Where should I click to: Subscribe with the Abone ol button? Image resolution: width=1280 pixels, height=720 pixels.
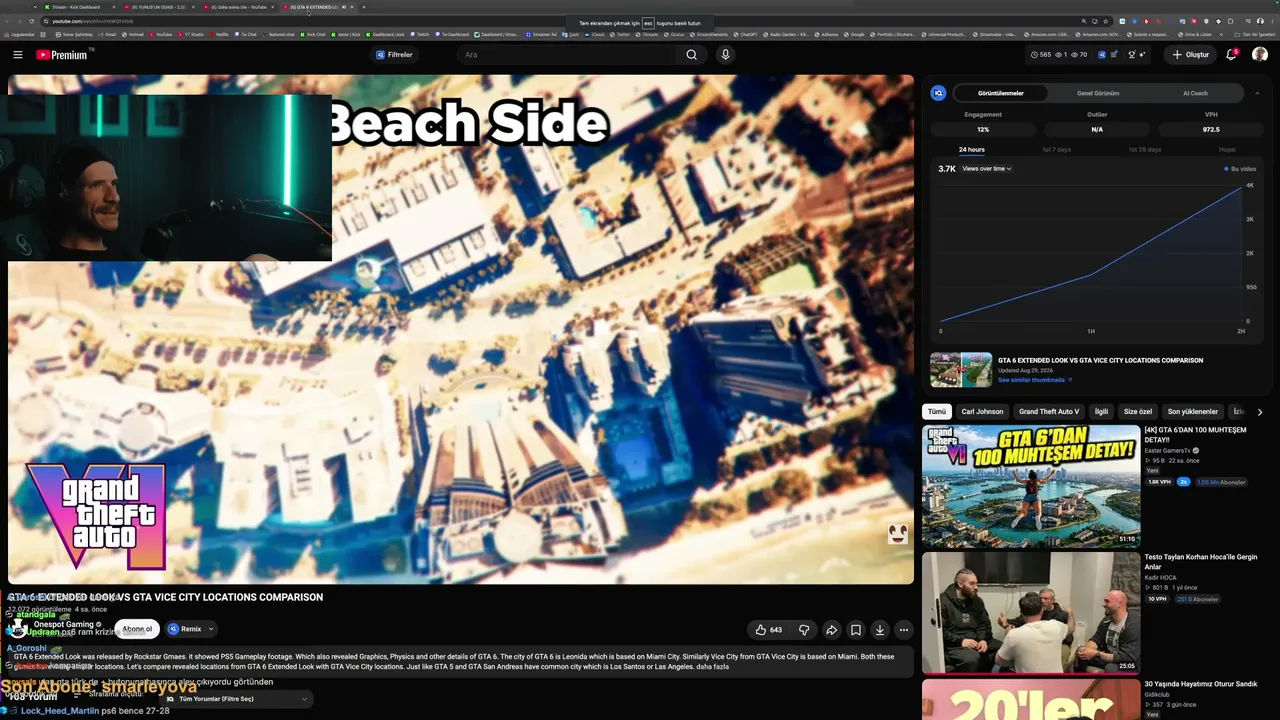point(137,629)
